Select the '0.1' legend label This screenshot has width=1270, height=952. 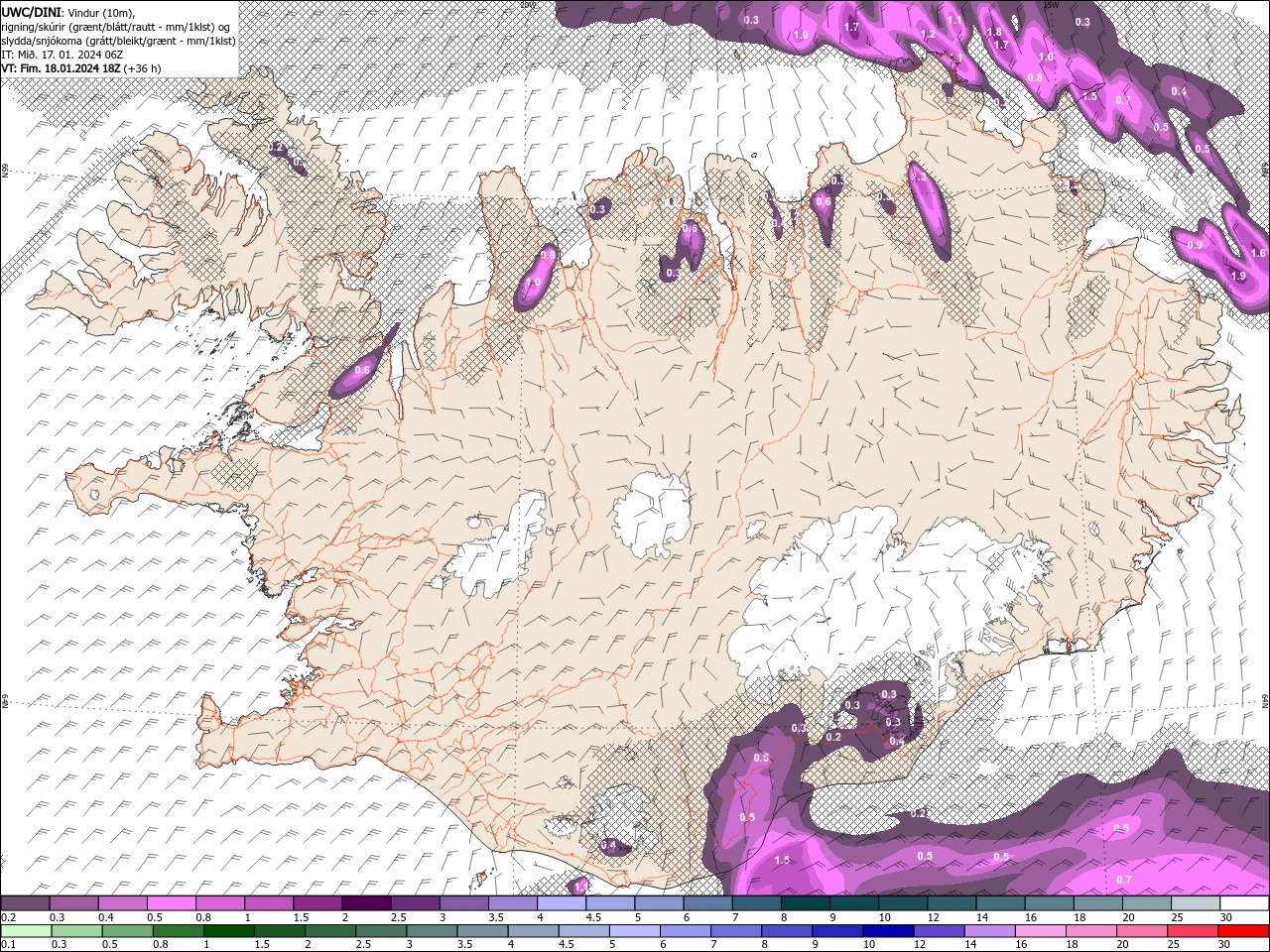8,945
